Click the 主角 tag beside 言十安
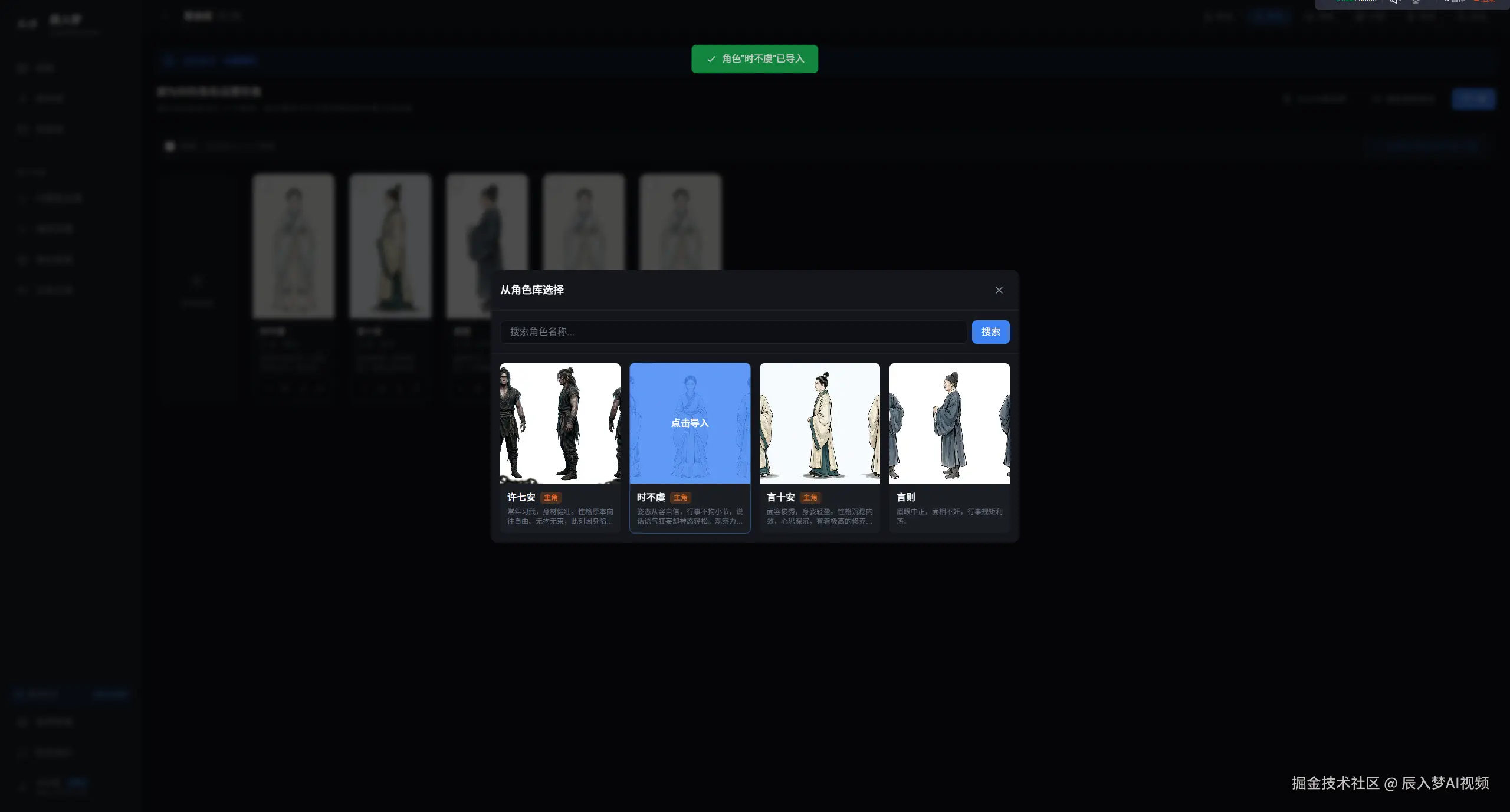Image resolution: width=1510 pixels, height=812 pixels. pyautogui.click(x=810, y=498)
